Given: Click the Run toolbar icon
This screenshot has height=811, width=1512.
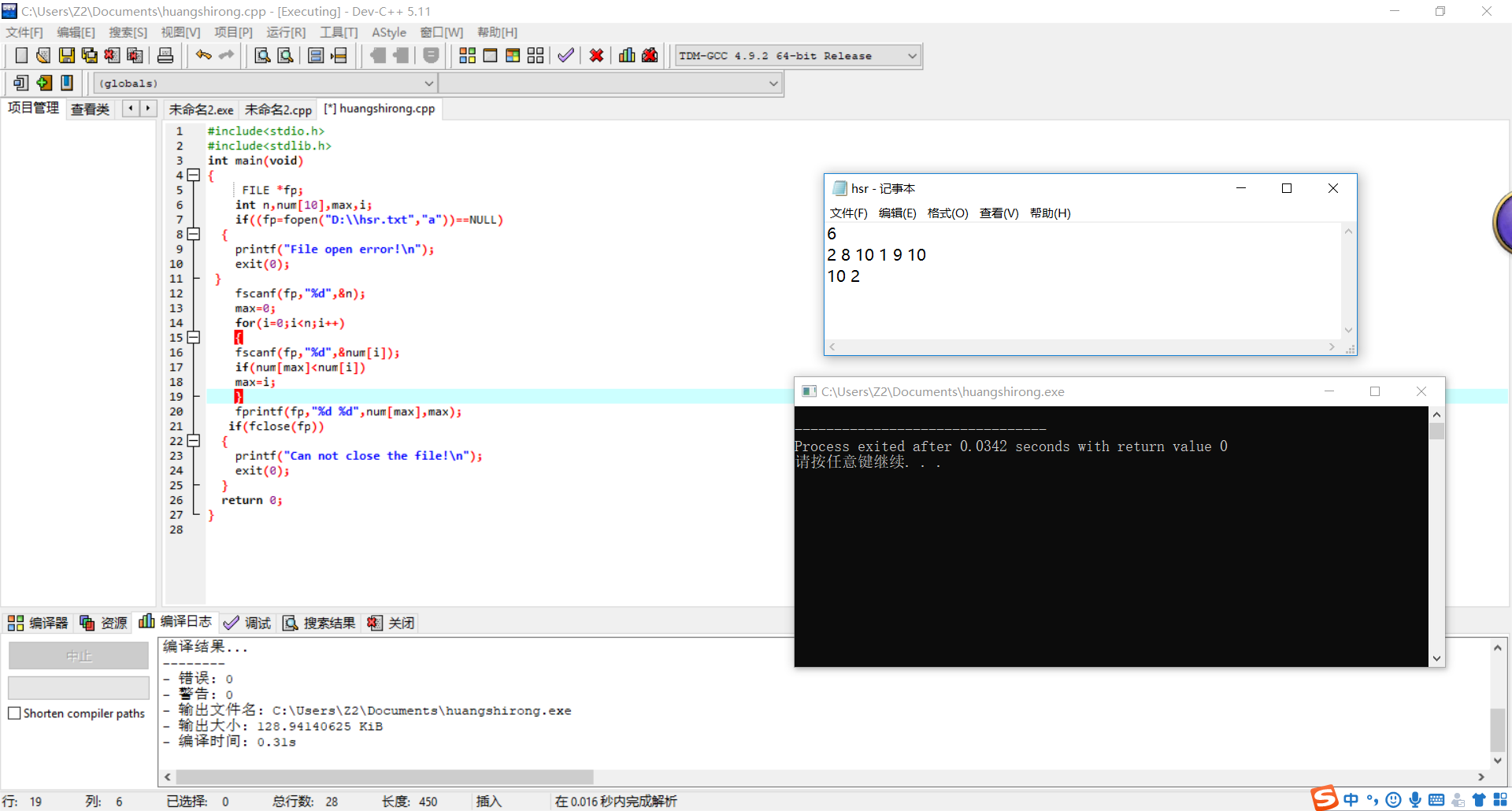Looking at the screenshot, I should 491,55.
